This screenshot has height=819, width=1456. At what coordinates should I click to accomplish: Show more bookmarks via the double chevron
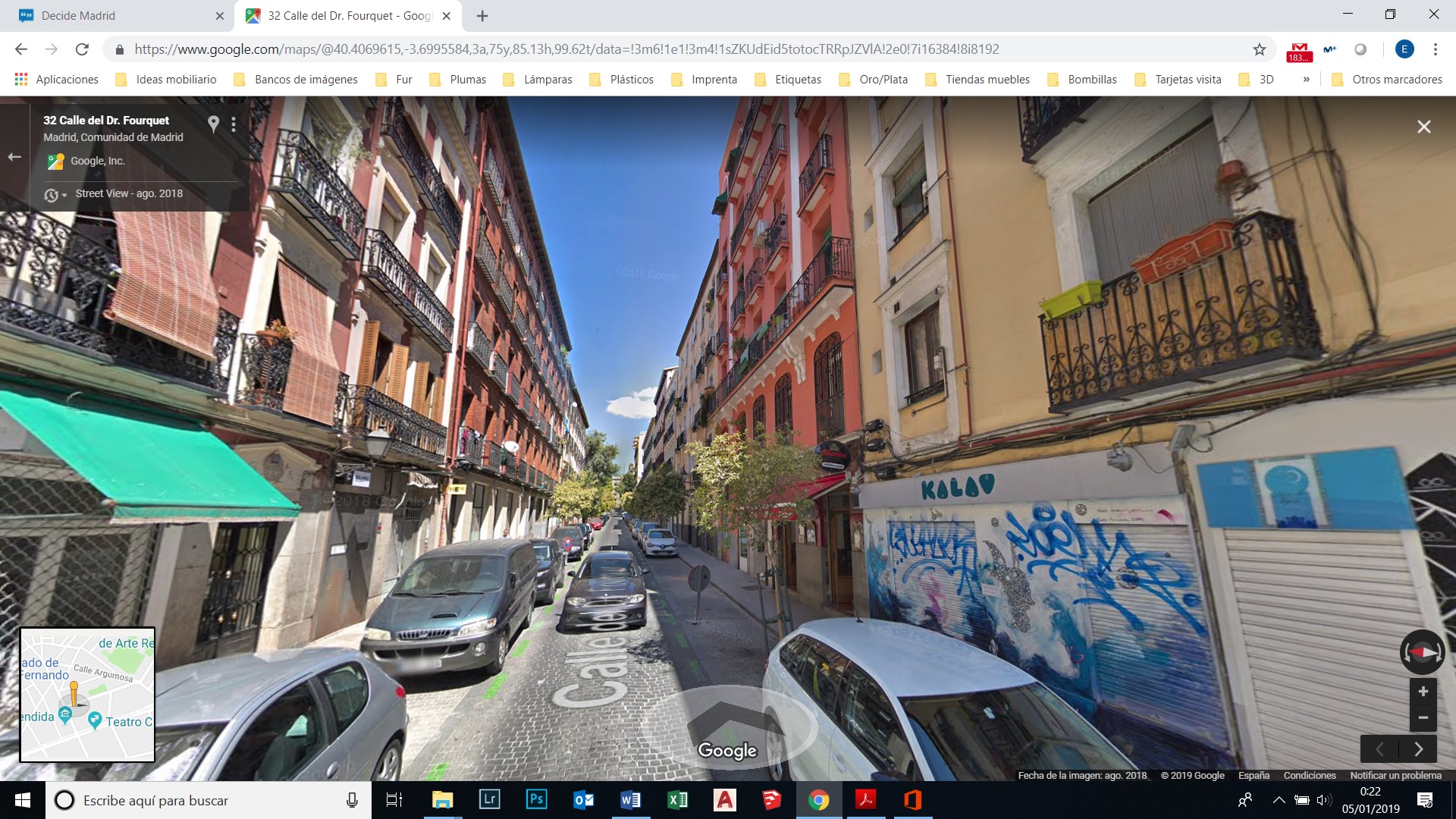coord(1306,80)
